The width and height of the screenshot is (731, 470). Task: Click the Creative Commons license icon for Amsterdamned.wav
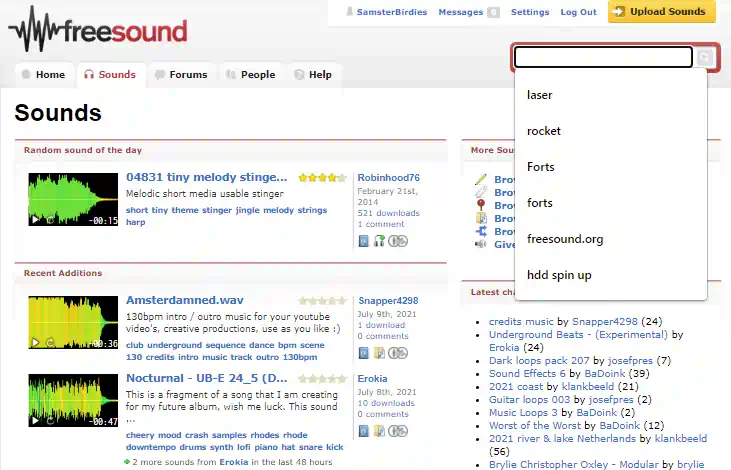pos(398,353)
